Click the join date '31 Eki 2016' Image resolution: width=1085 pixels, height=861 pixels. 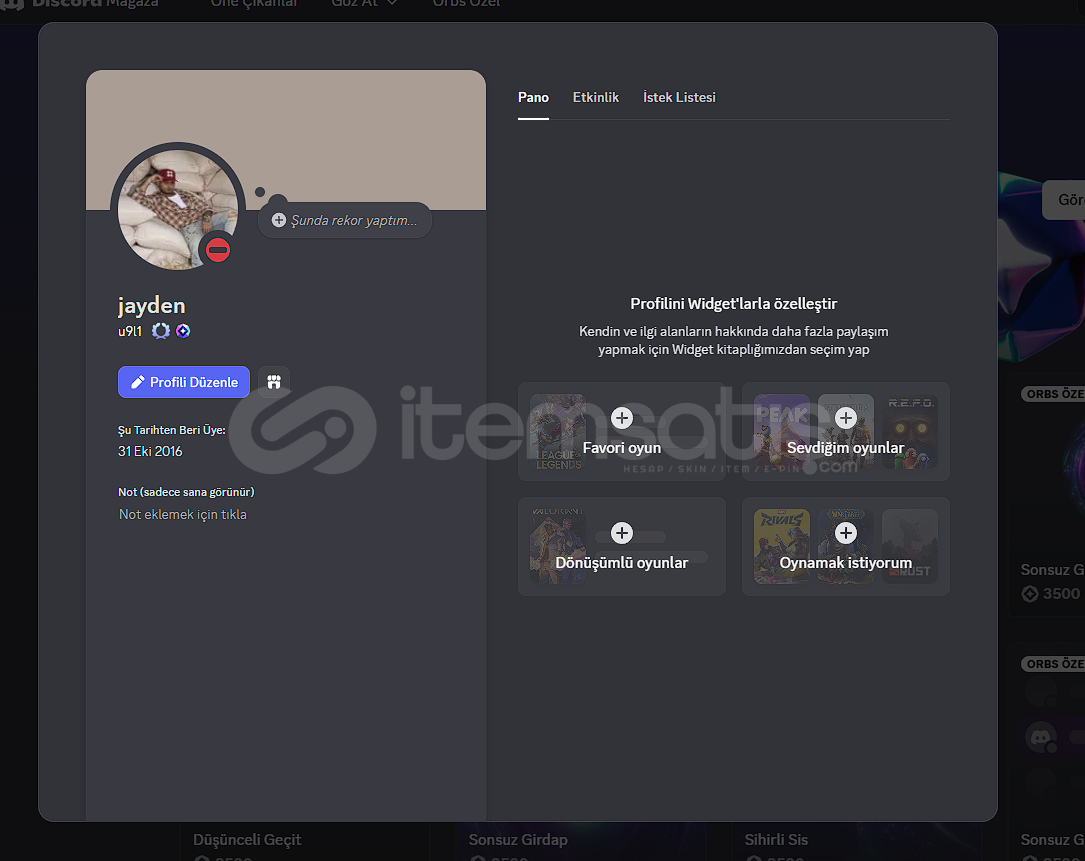(x=150, y=451)
